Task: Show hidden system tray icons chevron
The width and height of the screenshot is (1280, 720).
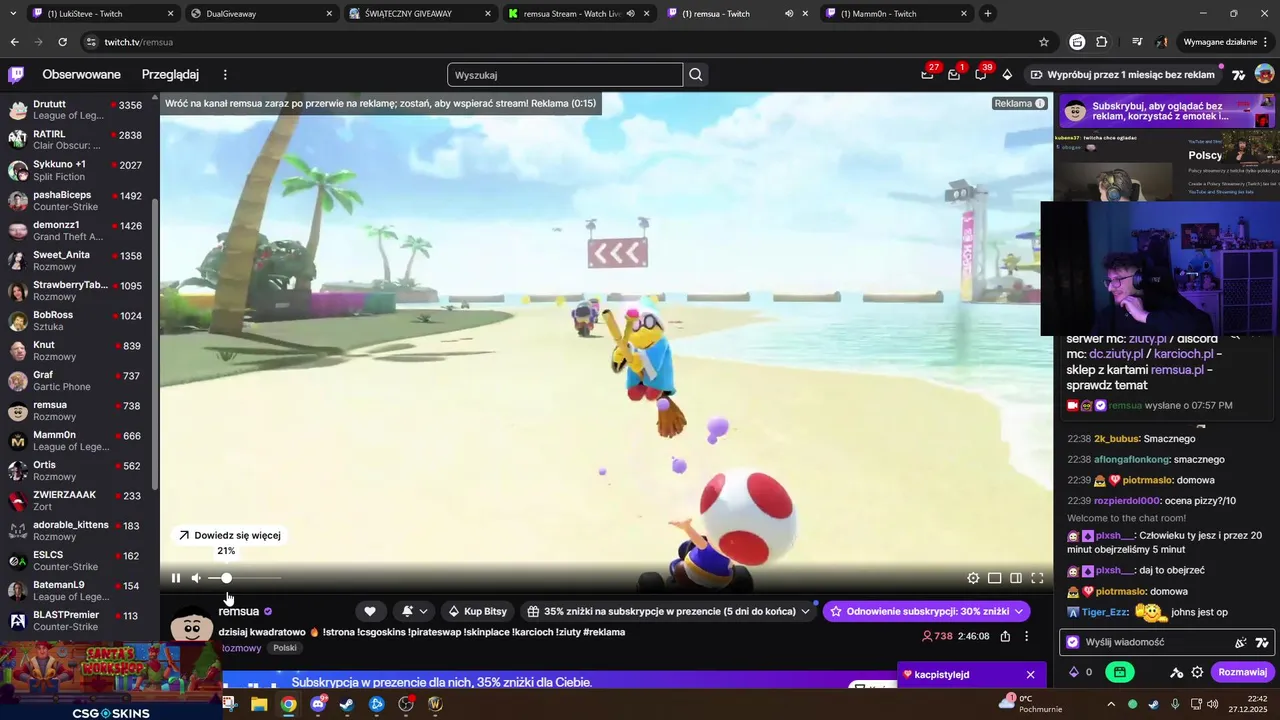Action: (1110, 704)
